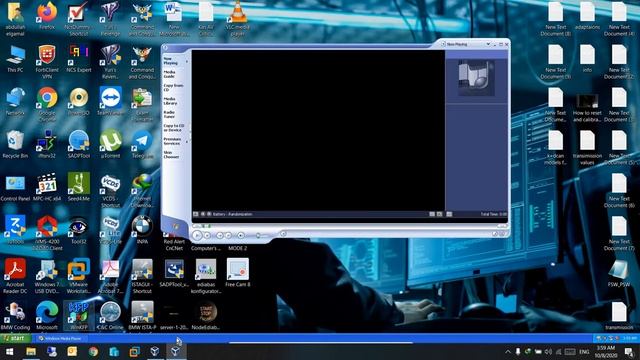Open the Now Playing tab in Media Player
Image resolution: width=640 pixels, height=360 pixels.
click(171, 61)
